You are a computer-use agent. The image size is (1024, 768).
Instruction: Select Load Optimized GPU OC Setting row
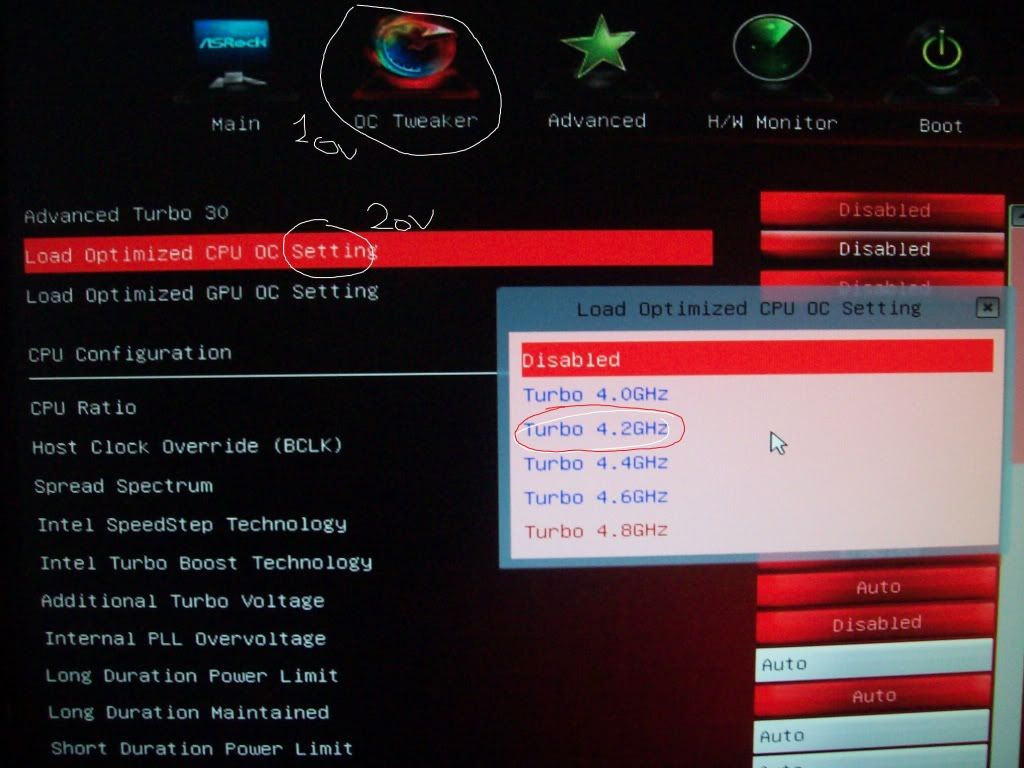(202, 293)
